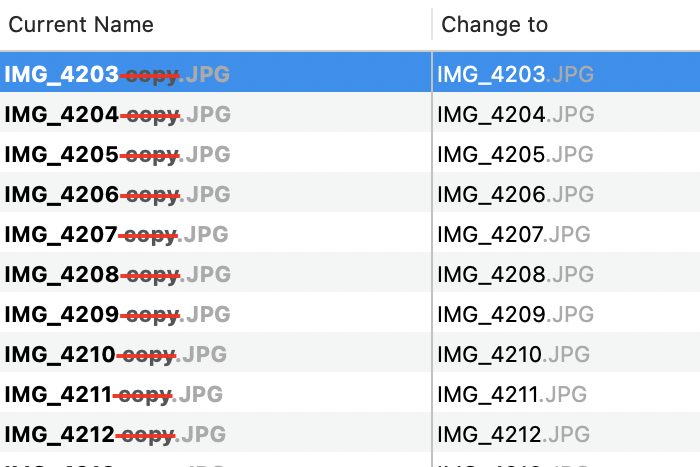Viewport: 700px width, 467px height.
Task: Click new name IMG_4208.JPG in Change to
Action: click(x=516, y=275)
